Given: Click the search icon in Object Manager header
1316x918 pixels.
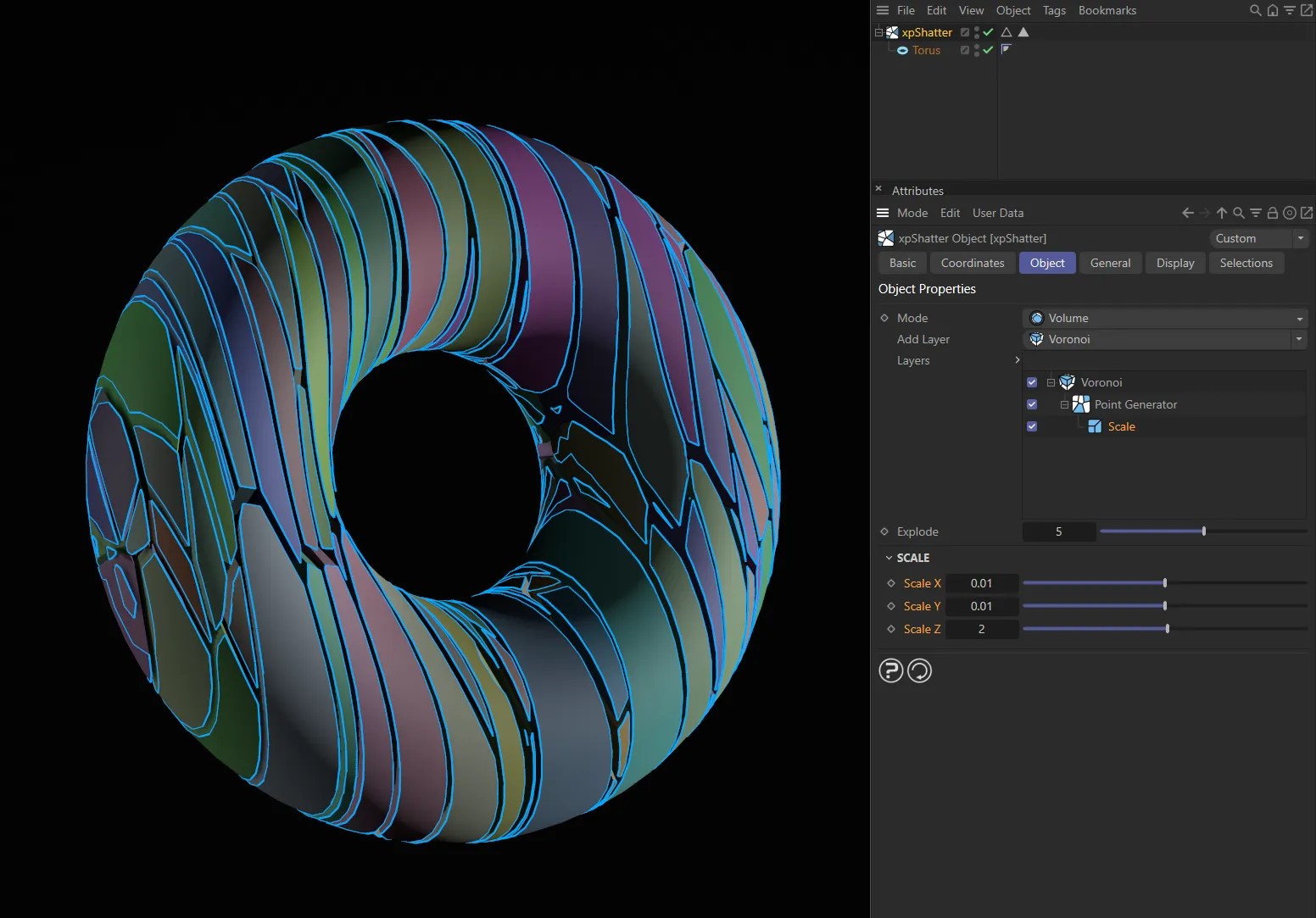Looking at the screenshot, I should coord(1255,10).
